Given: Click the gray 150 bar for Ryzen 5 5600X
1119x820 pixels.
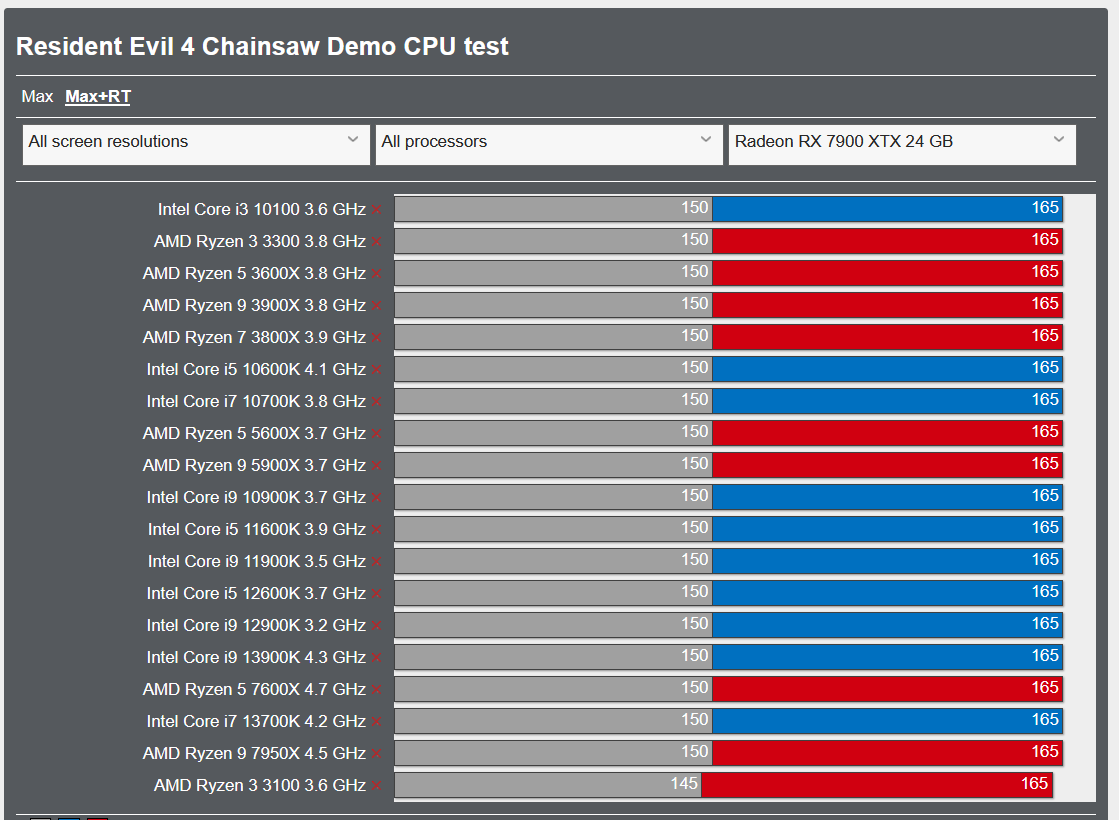Looking at the screenshot, I should (554, 432).
